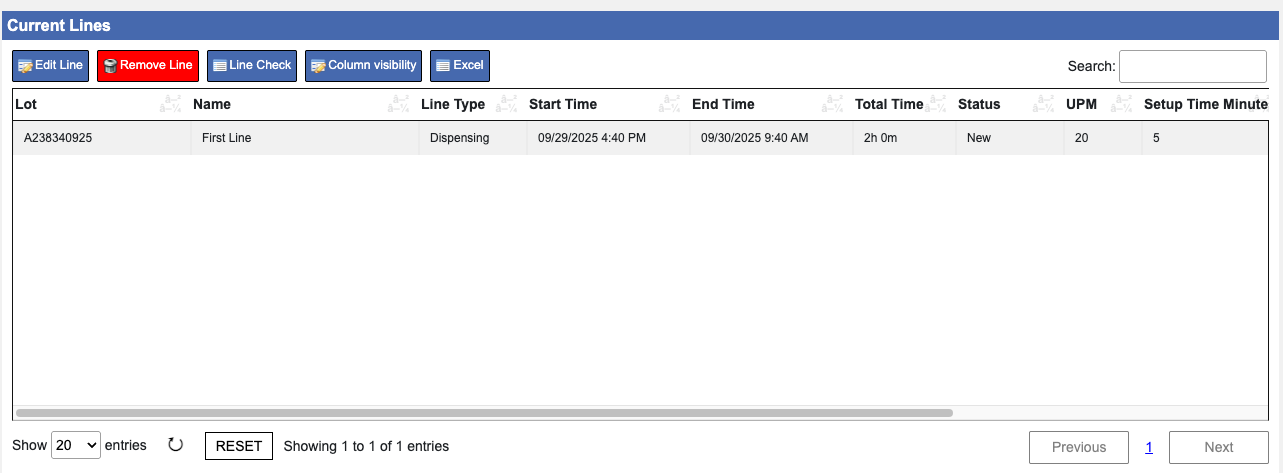The width and height of the screenshot is (1283, 473).
Task: Click the refresh table icon
Action: pyautogui.click(x=176, y=445)
